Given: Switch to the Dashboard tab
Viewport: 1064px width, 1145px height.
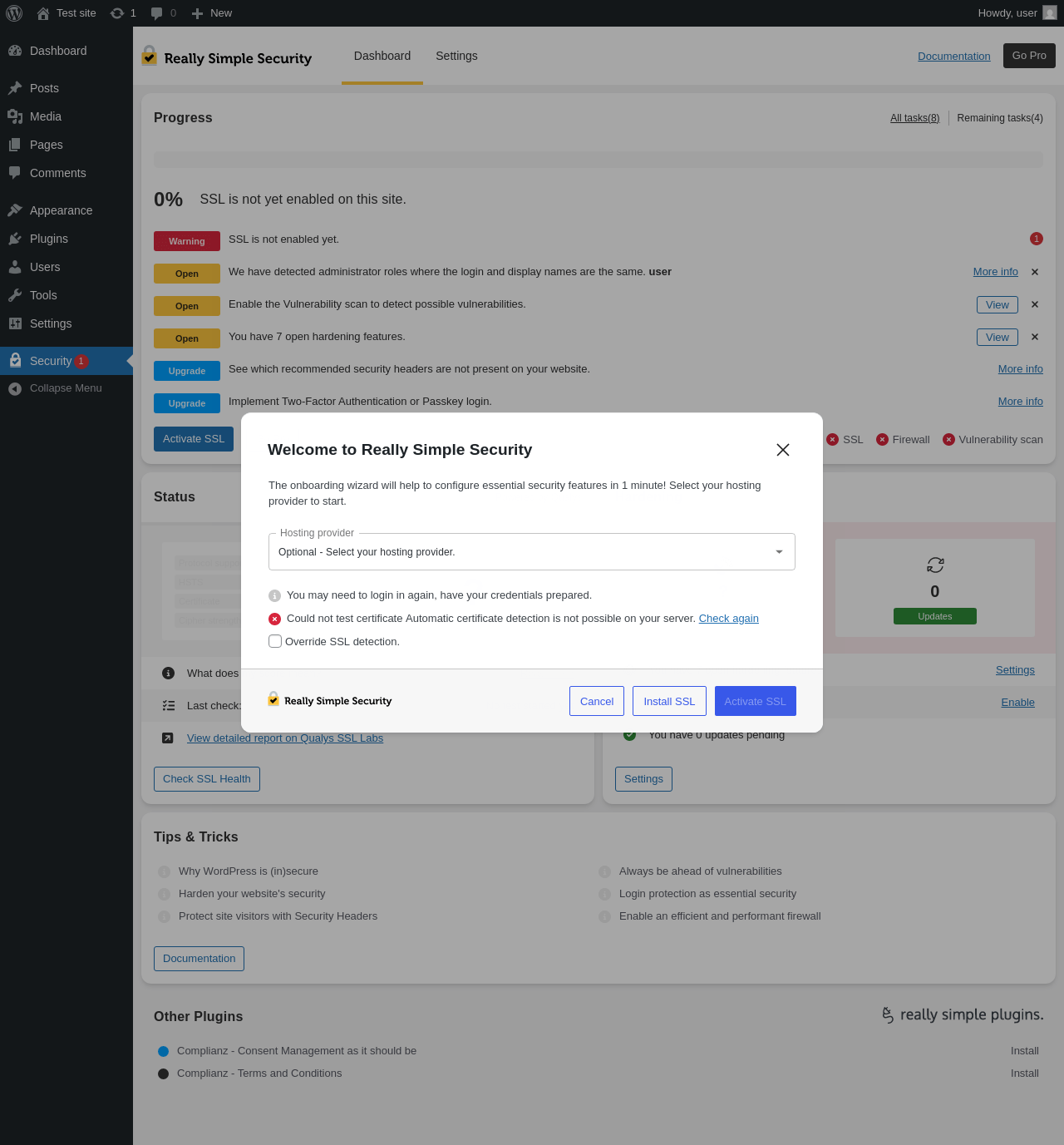Looking at the screenshot, I should click(x=382, y=56).
